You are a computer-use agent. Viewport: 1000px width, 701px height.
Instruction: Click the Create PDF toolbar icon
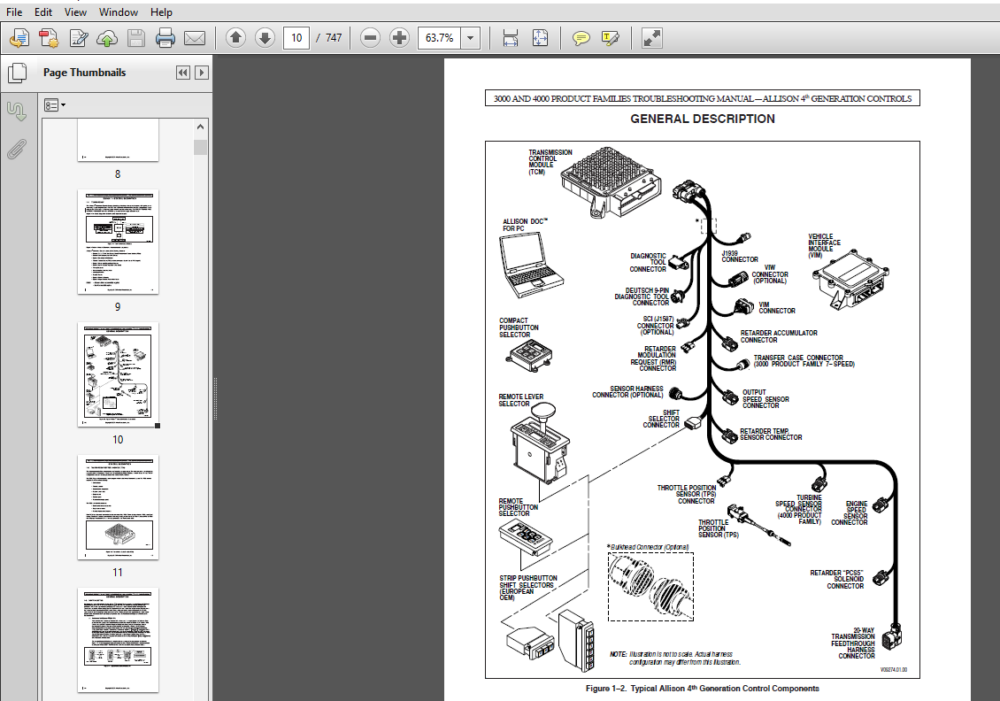pyautogui.click(x=48, y=38)
